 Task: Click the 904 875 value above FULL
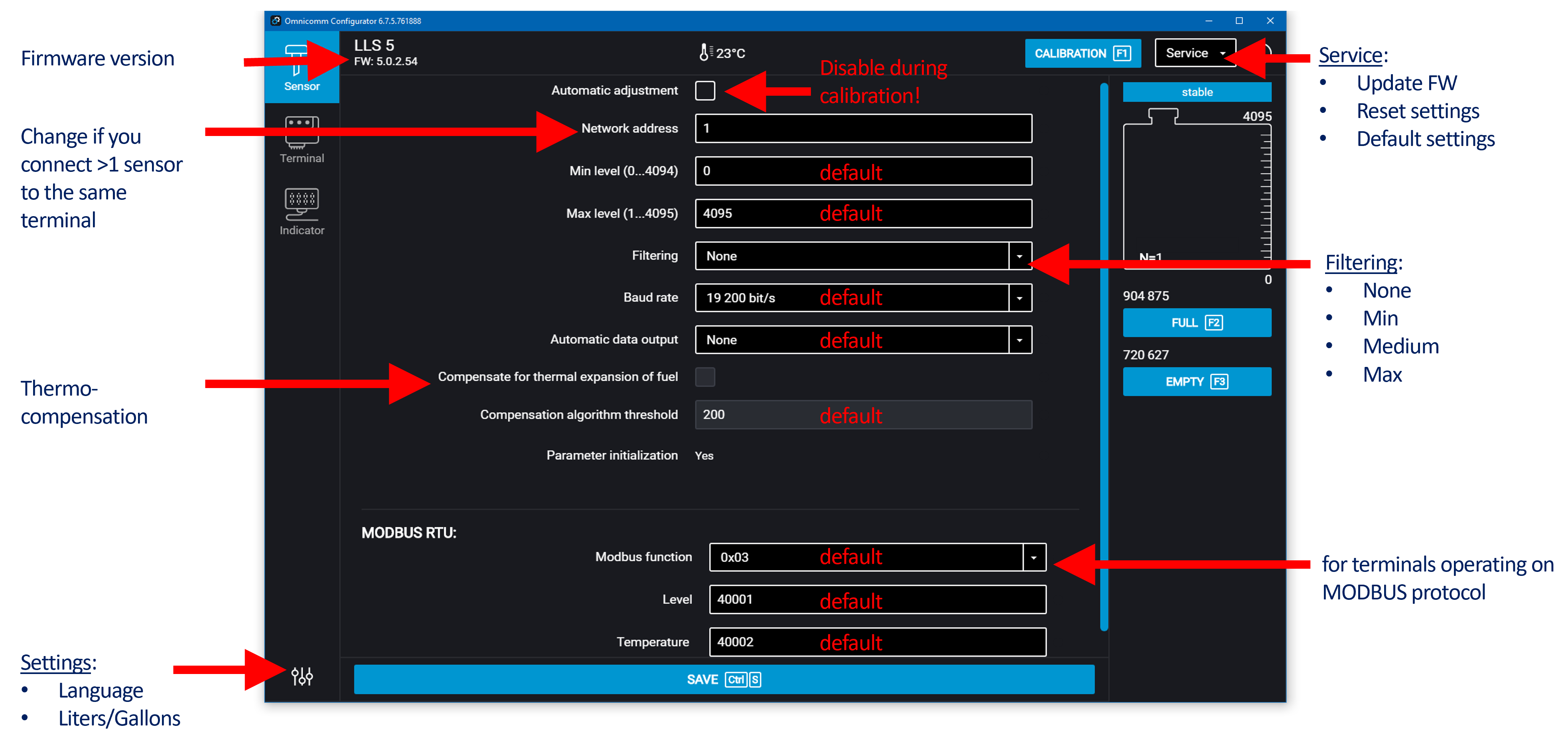coord(1146,296)
